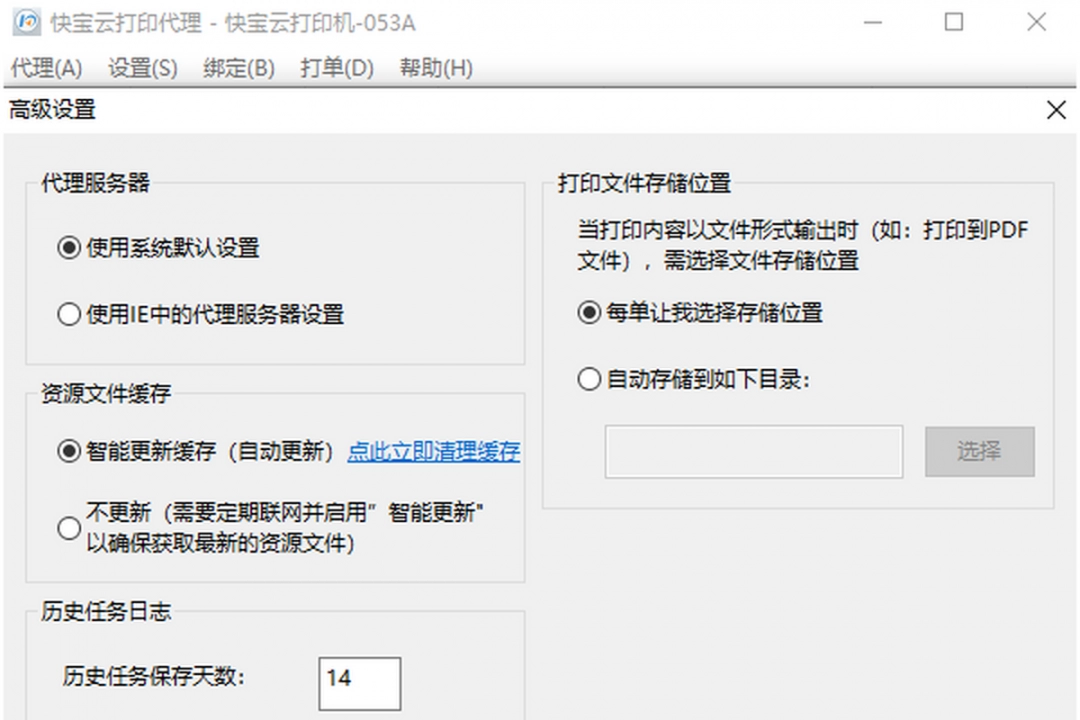Image resolution: width=1080 pixels, height=720 pixels.
Task: Close the 快宝云打印代理 application window
Action: (x=1037, y=22)
